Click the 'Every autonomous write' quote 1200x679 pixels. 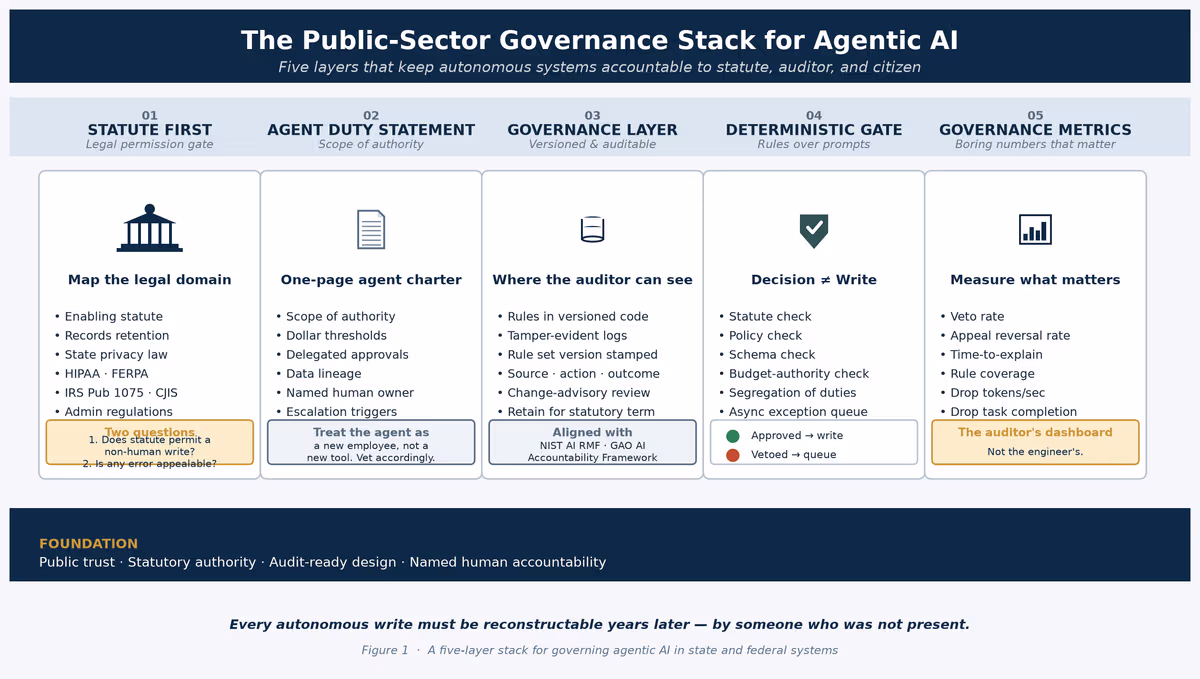[600, 625]
